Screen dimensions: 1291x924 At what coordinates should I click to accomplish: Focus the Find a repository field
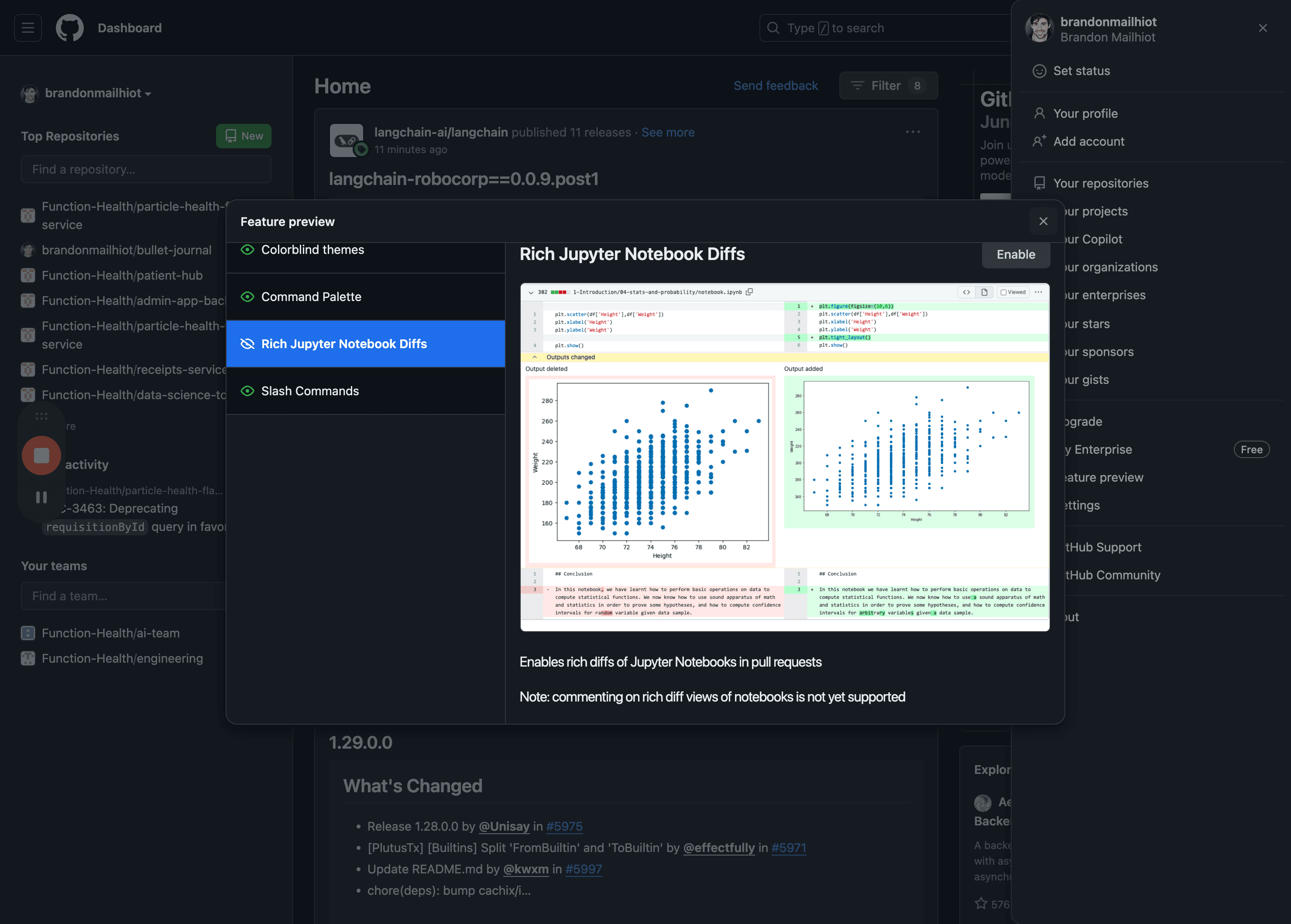click(146, 170)
